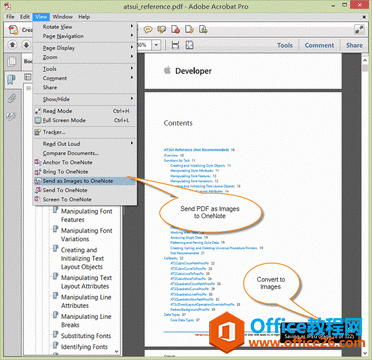The height and width of the screenshot is (360, 372).
Task: Click bookmarks panel scroll down arrow
Action: tap(116, 351)
